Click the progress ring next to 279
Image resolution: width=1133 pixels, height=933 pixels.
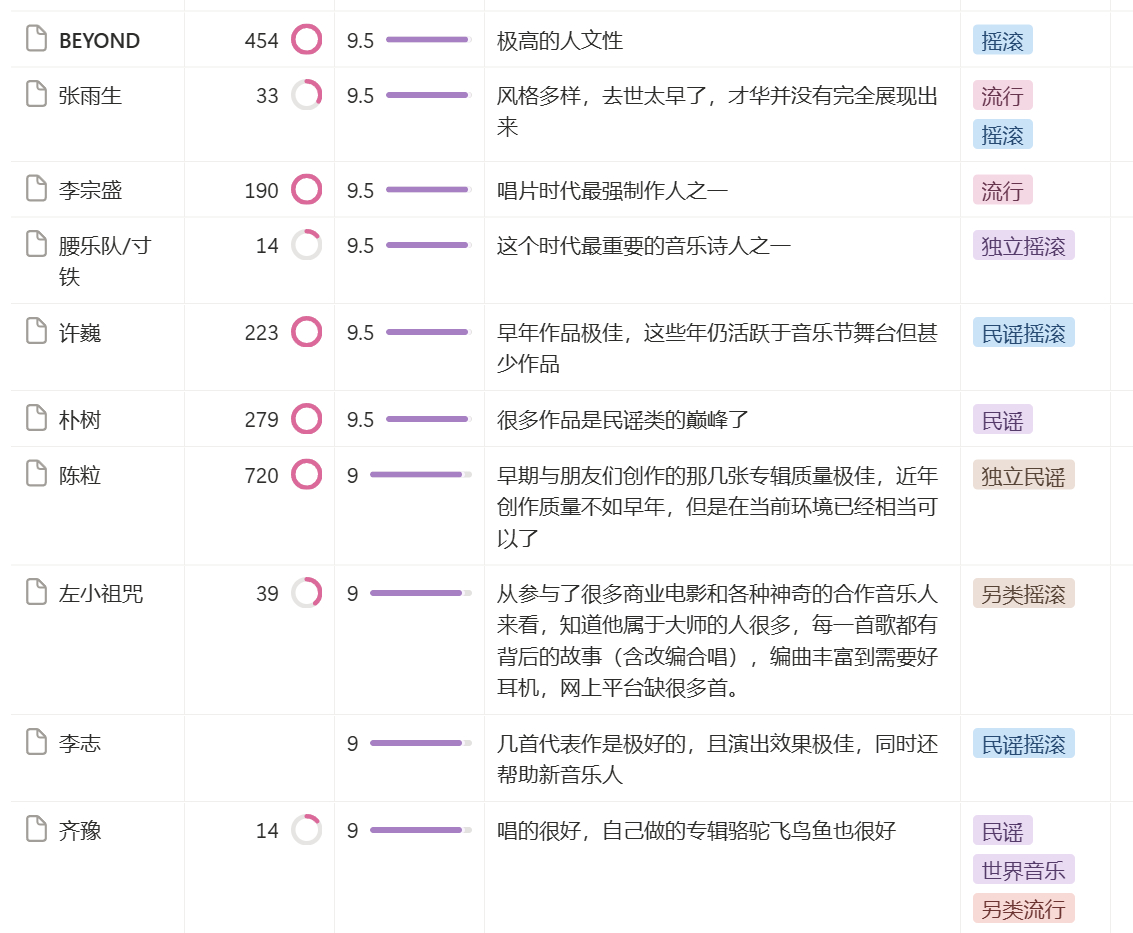[306, 418]
